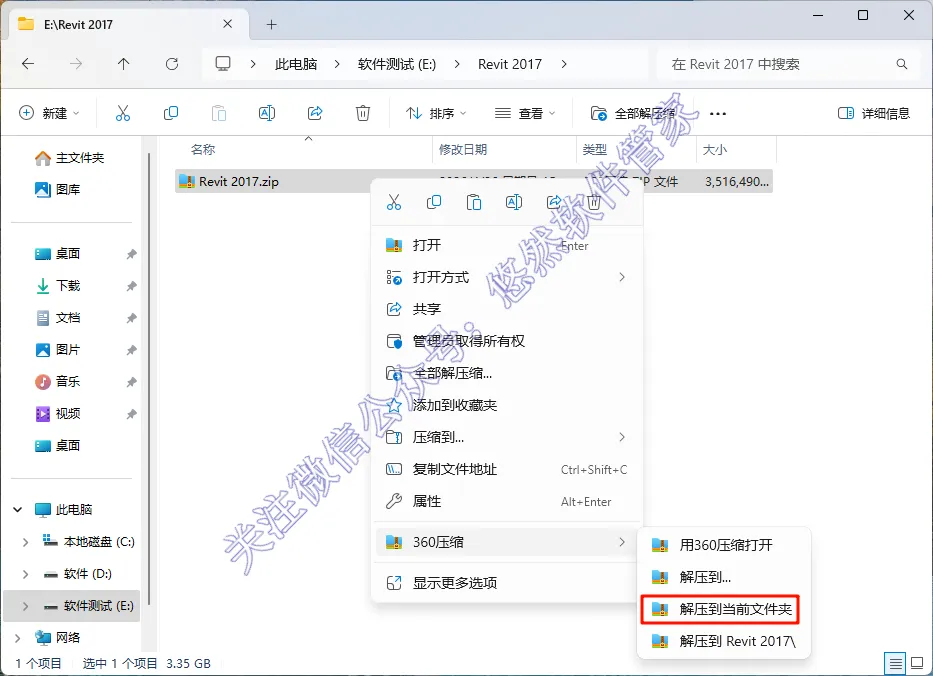This screenshot has height=676, width=933.
Task: Open 图库 in the sidebar
Action: pyautogui.click(x=57, y=189)
